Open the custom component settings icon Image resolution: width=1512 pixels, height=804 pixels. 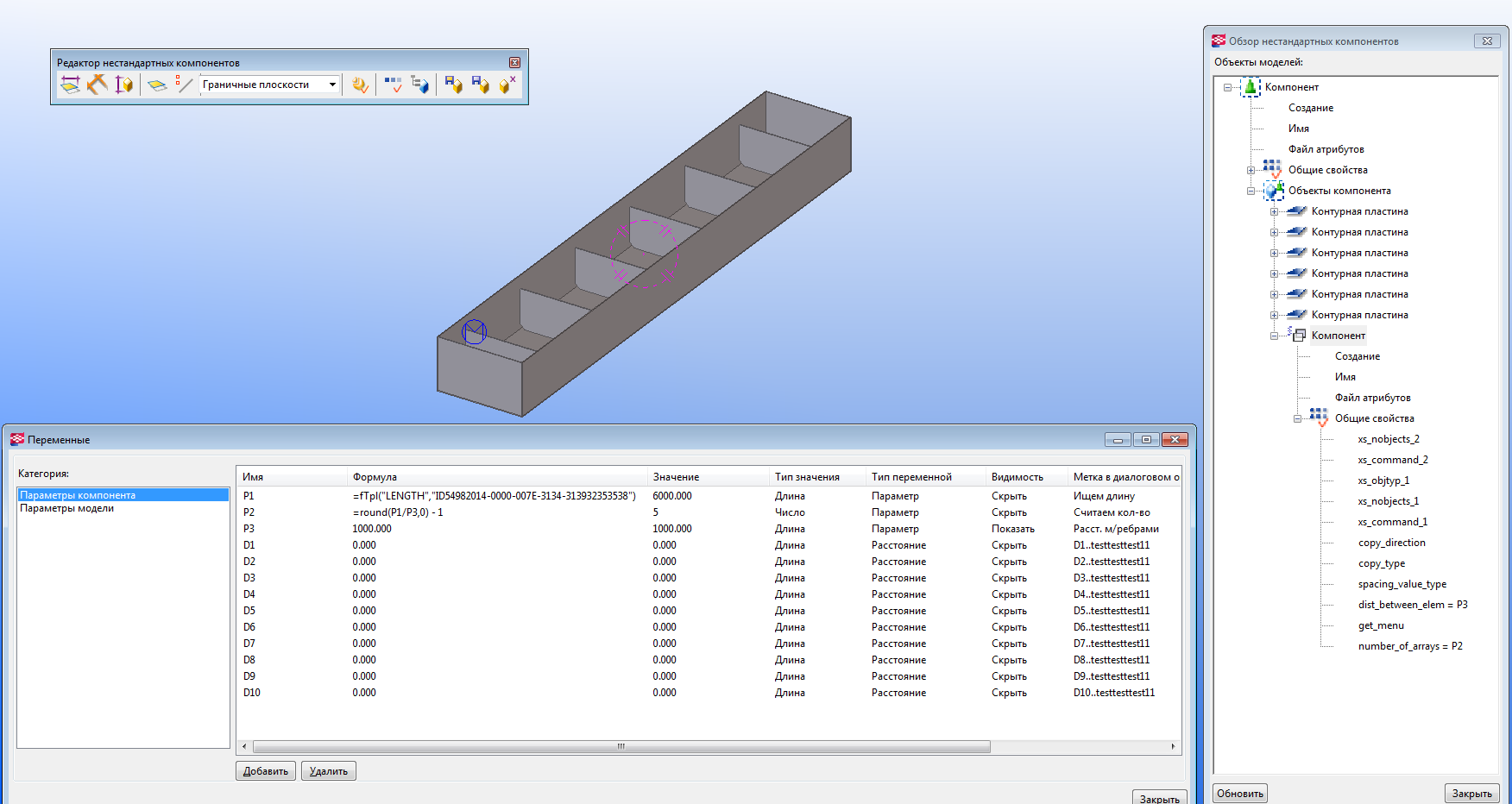click(x=360, y=85)
